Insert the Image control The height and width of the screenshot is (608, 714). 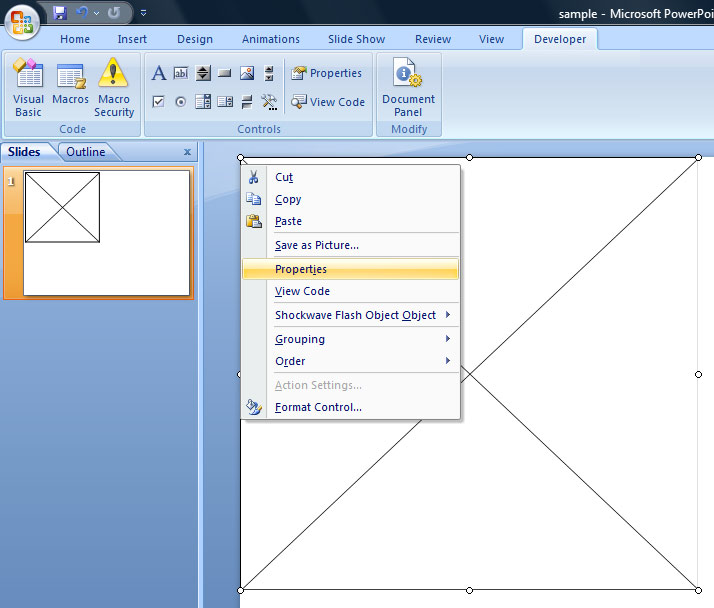pyautogui.click(x=247, y=73)
